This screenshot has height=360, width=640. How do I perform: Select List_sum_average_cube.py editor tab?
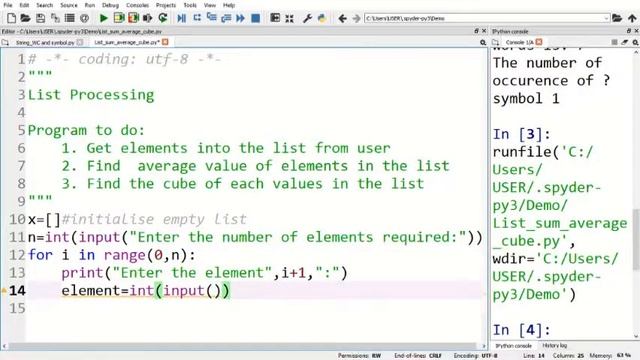(x=127, y=42)
